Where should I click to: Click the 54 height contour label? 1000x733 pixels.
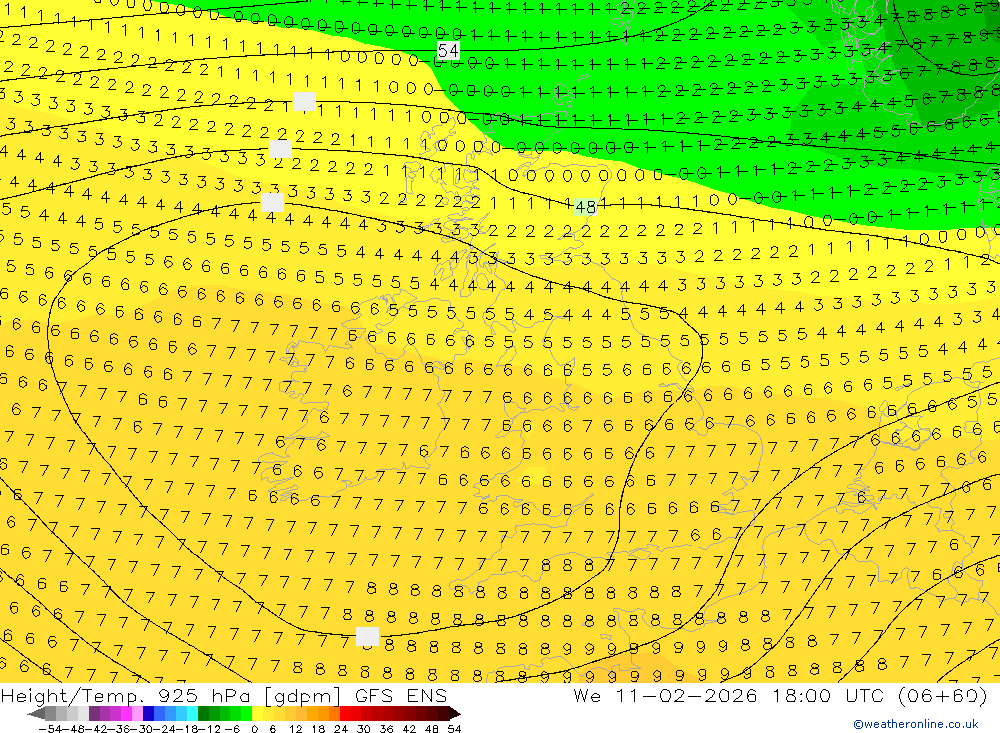tap(448, 50)
